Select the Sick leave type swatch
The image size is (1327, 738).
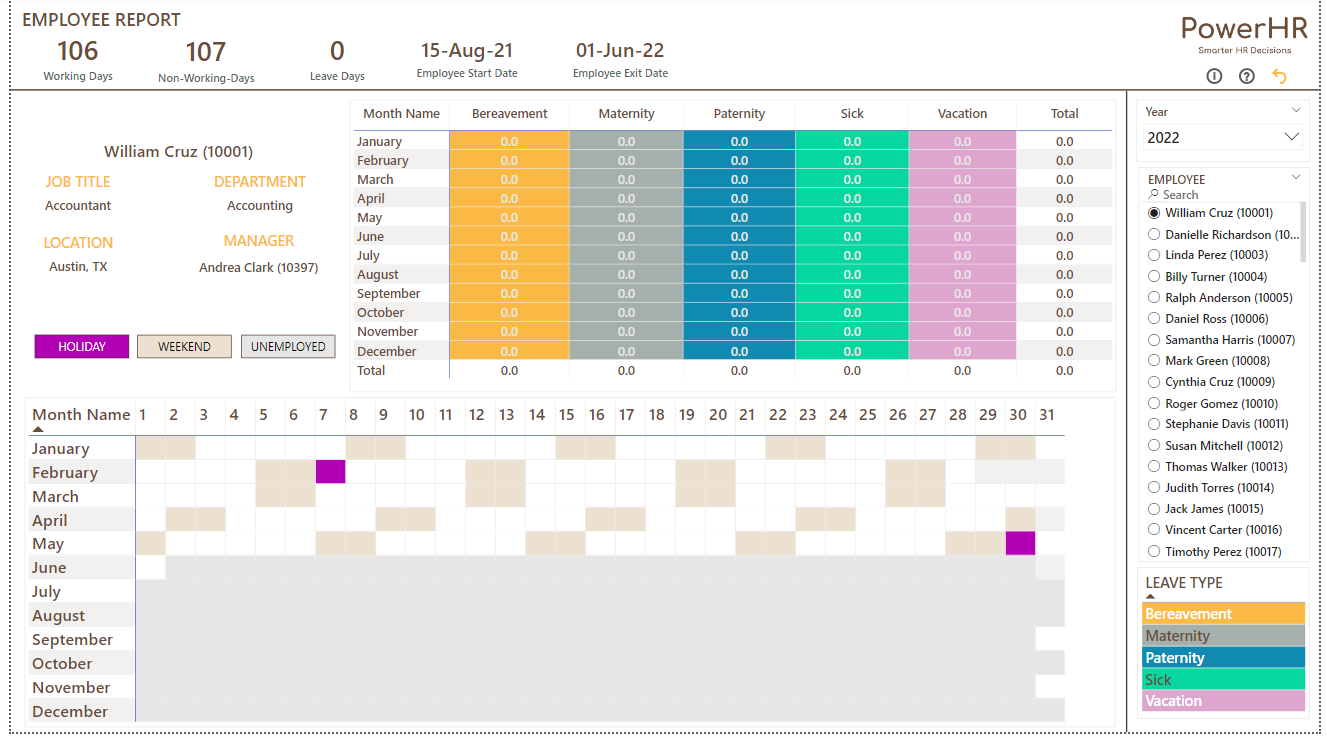tap(1224, 679)
